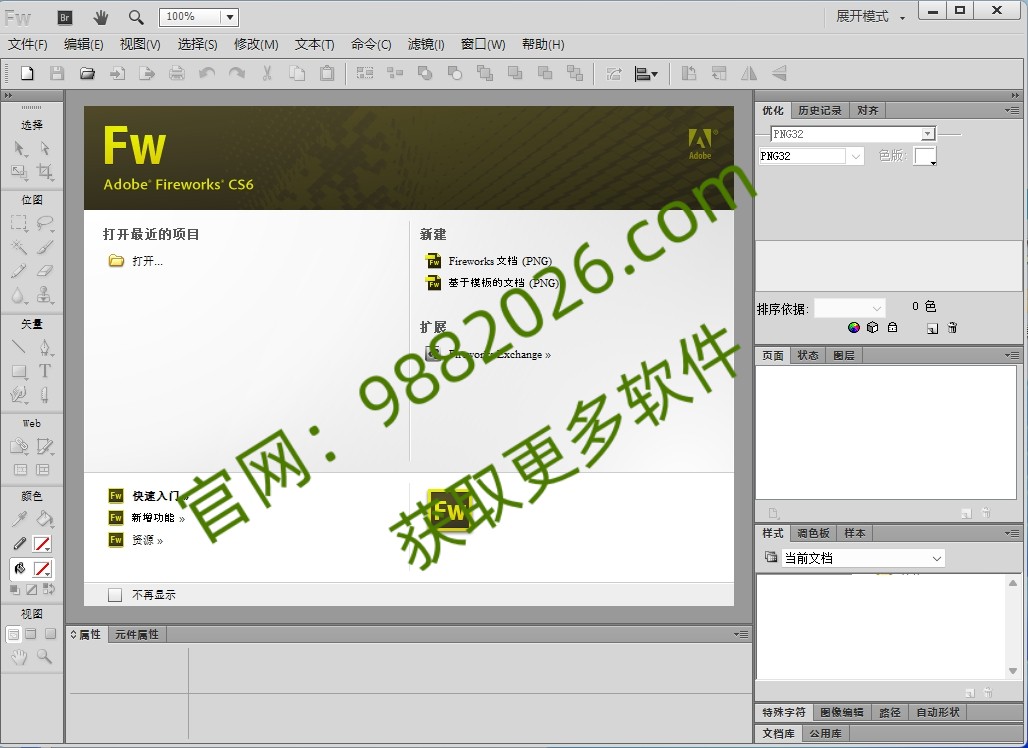
Task: Select the Brush tool
Action: pos(45,247)
